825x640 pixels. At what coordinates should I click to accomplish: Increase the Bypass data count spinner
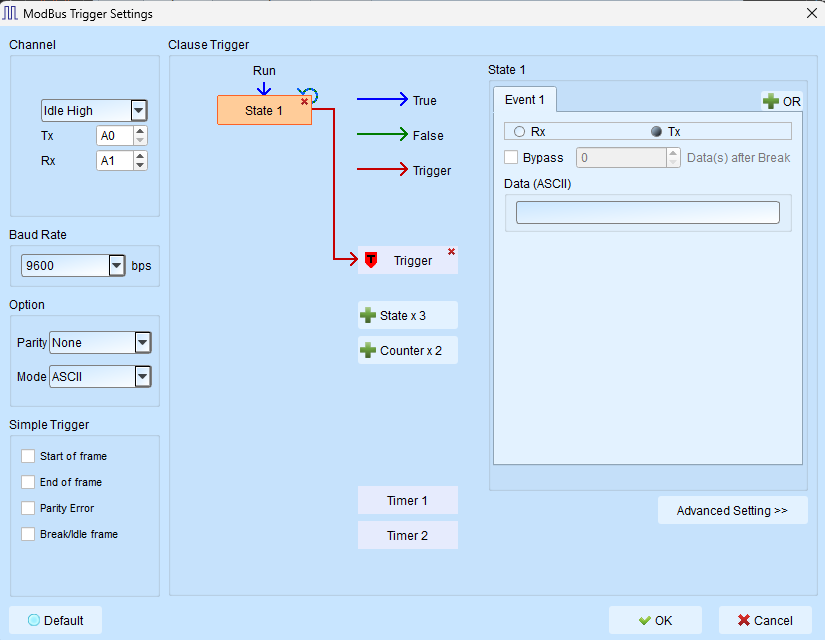point(673,153)
